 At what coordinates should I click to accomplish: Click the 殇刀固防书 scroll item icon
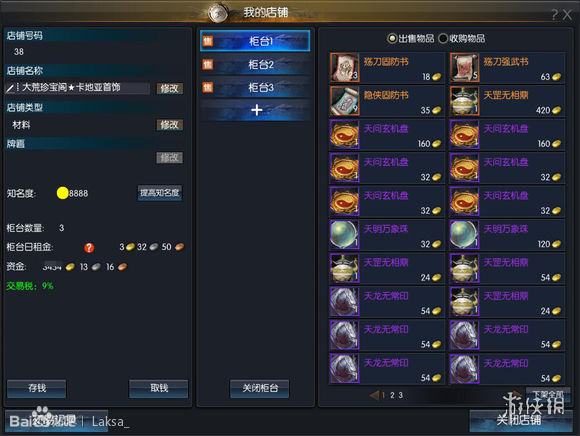(x=344, y=67)
